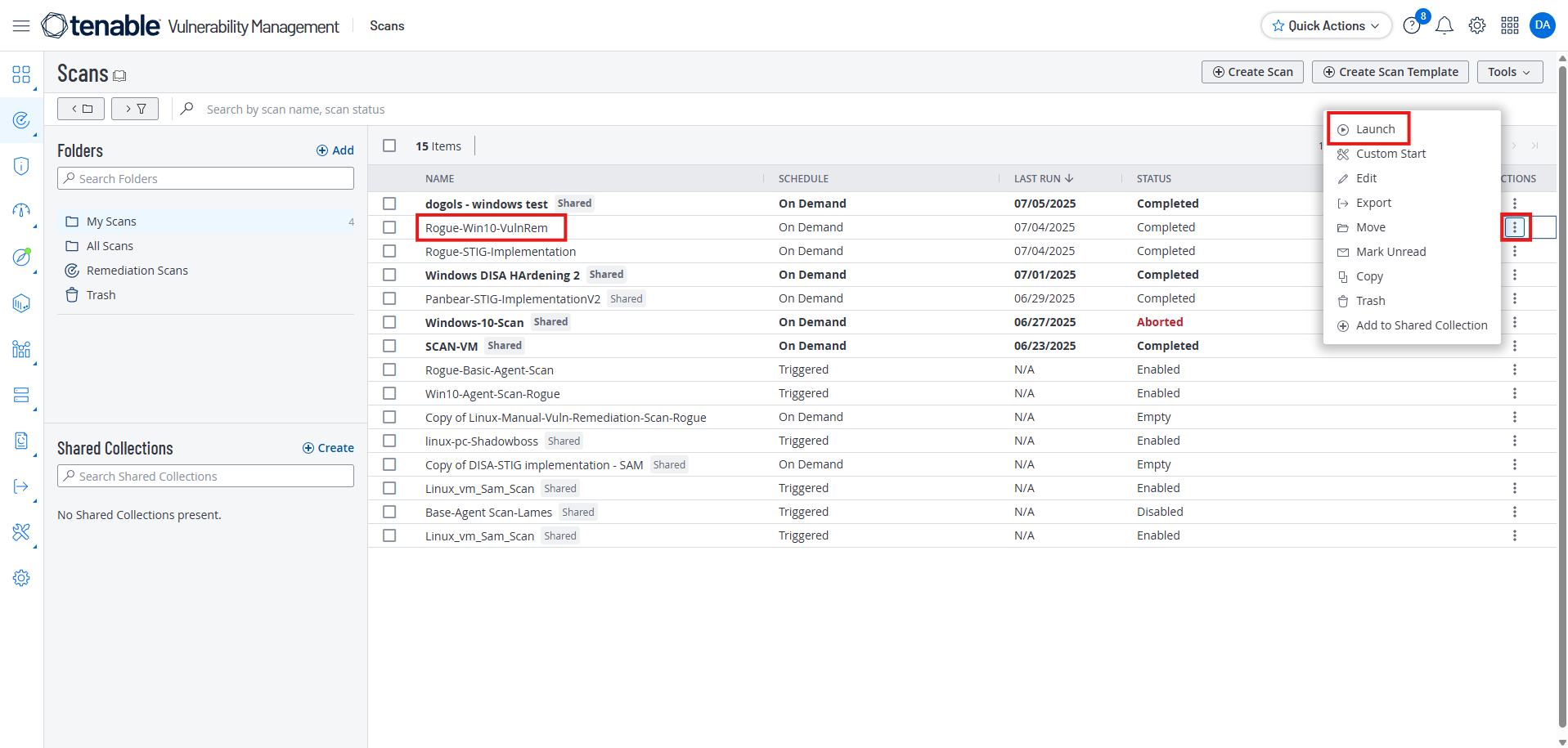
Task: Click the DA user avatar
Action: click(1543, 25)
